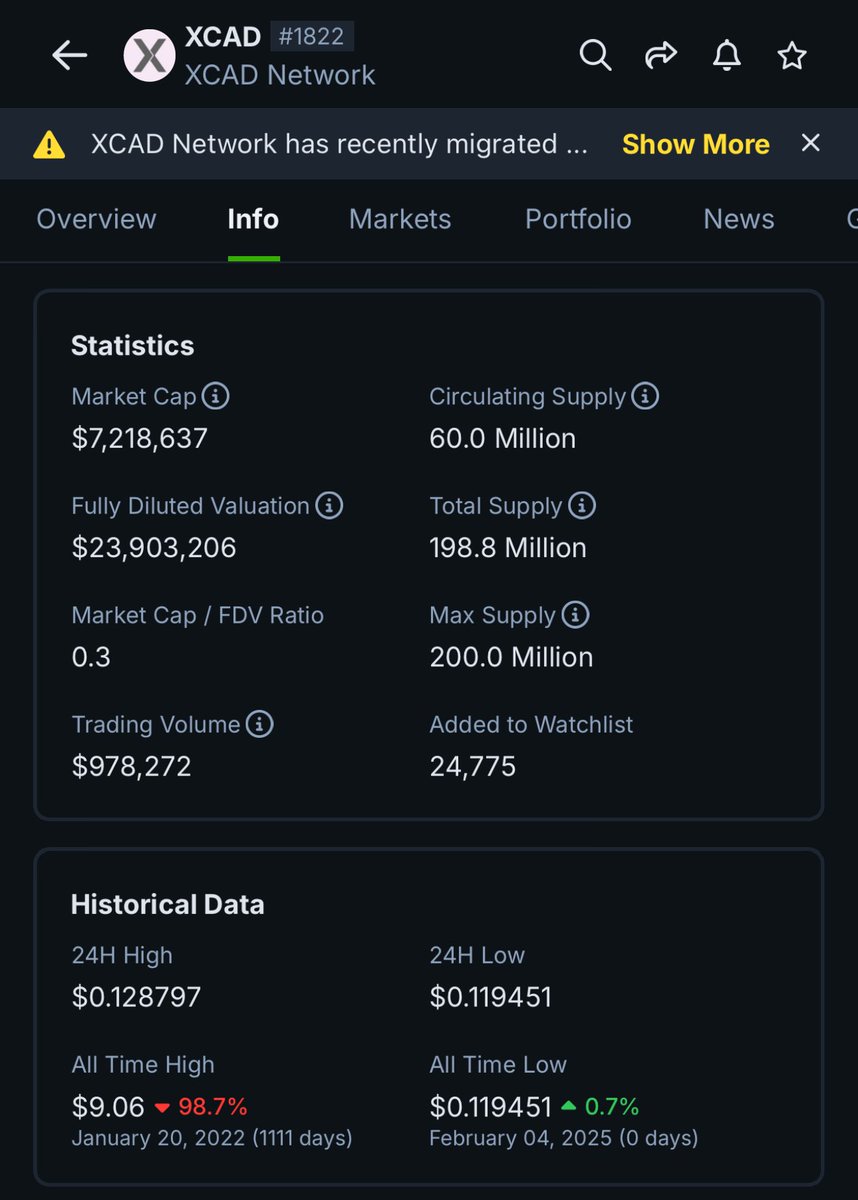
Task: Select circulating supply value 60.0 Million
Action: click(503, 439)
